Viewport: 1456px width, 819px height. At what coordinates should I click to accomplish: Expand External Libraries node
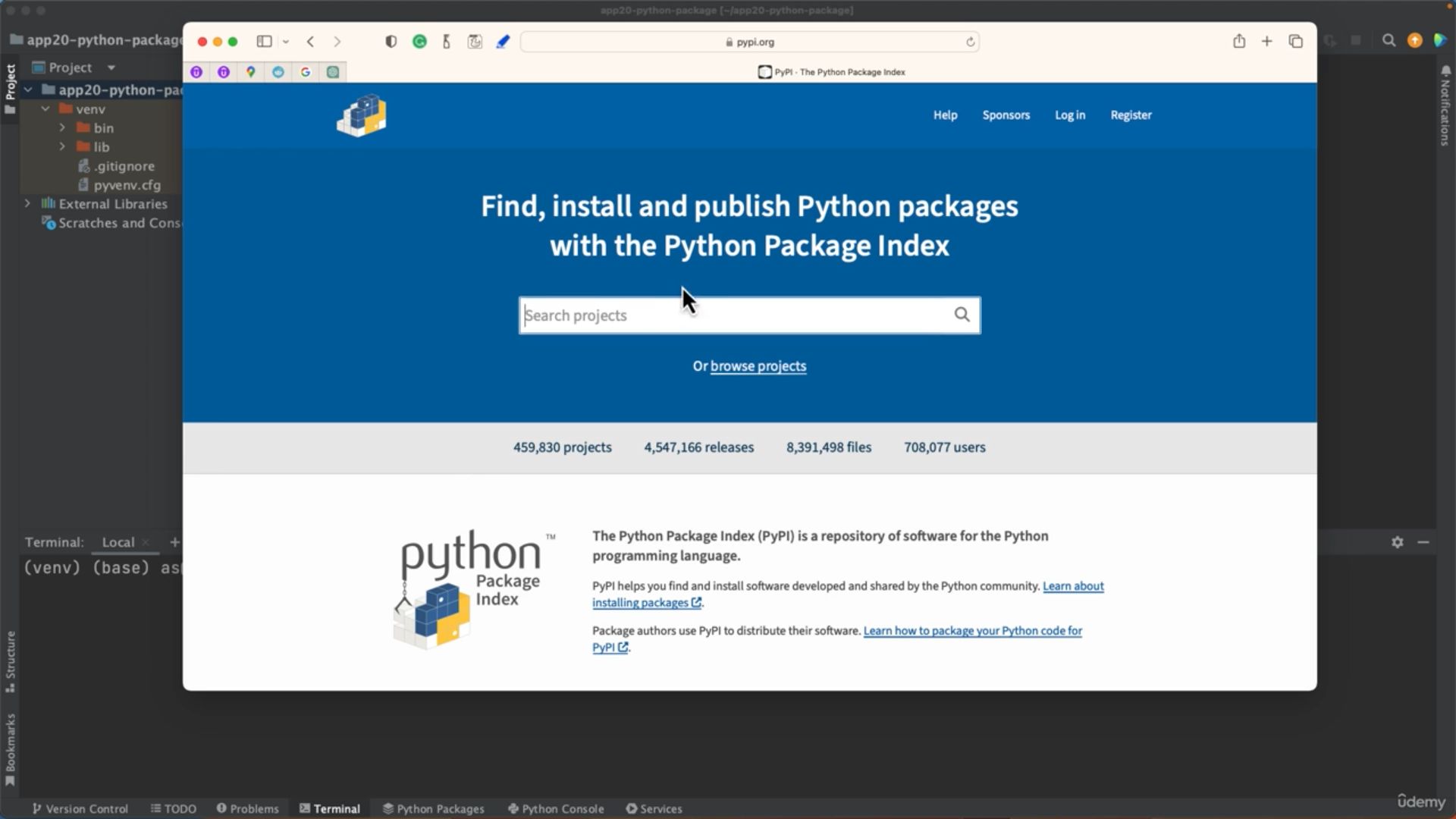[28, 204]
